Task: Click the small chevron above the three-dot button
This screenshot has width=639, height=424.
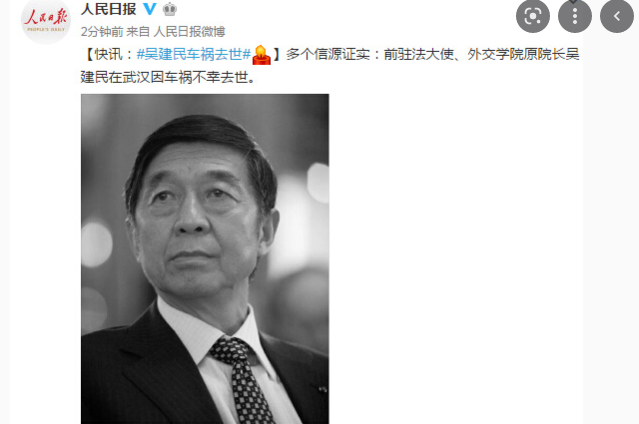Action: [573, 2]
